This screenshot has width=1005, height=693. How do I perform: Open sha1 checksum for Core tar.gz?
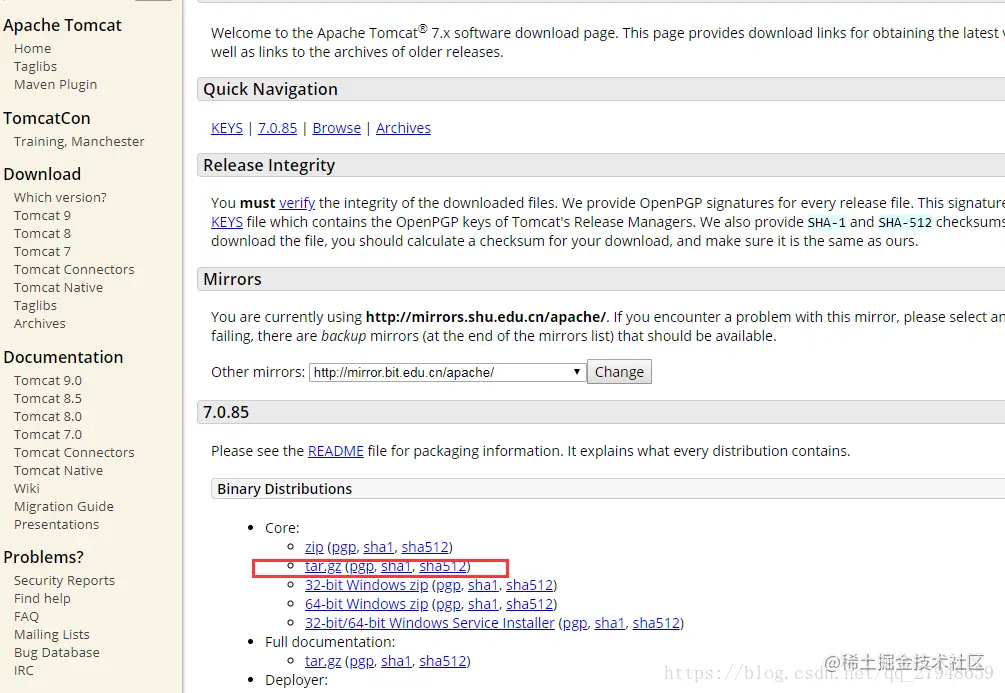396,566
